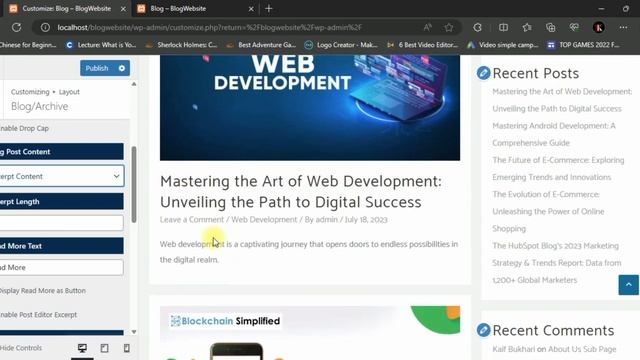
Task: Close the Blog – BlogWebsite tab
Action: click(251, 9)
